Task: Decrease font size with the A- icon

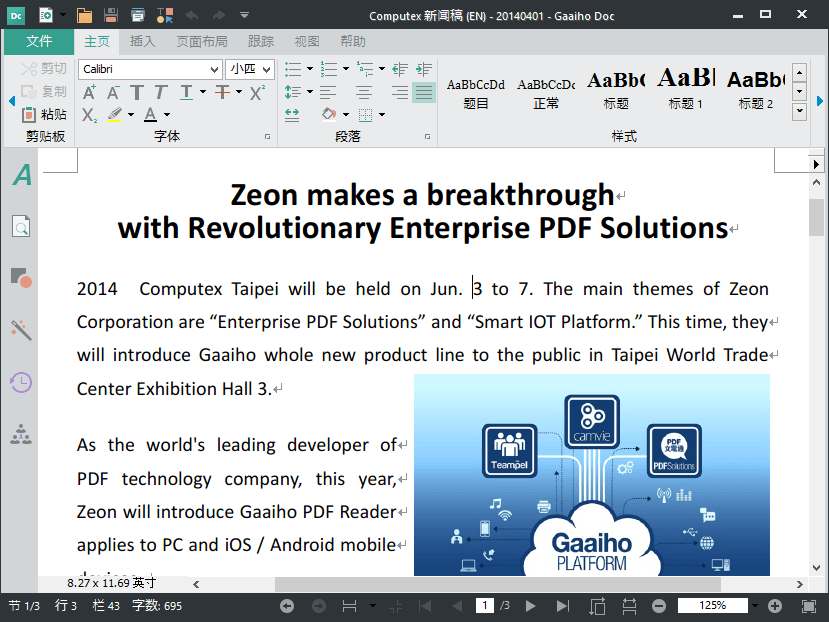Action: (x=113, y=93)
